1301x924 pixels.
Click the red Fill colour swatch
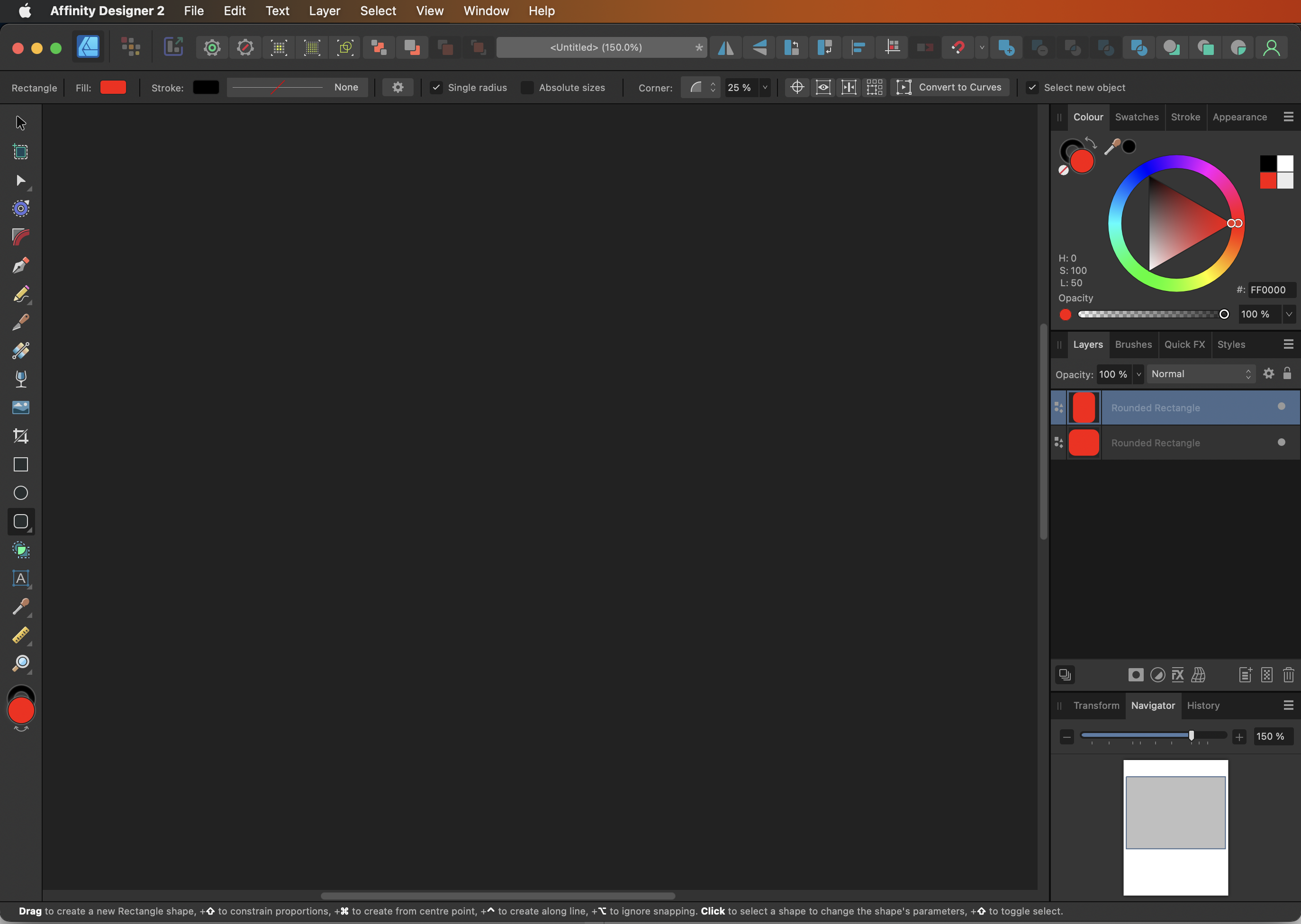113,88
